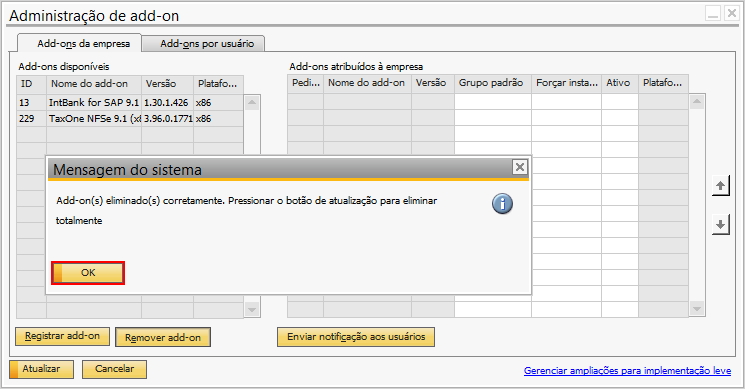Click the Registrar add-on button
This screenshot has height=389, width=745.
click(x=62, y=336)
